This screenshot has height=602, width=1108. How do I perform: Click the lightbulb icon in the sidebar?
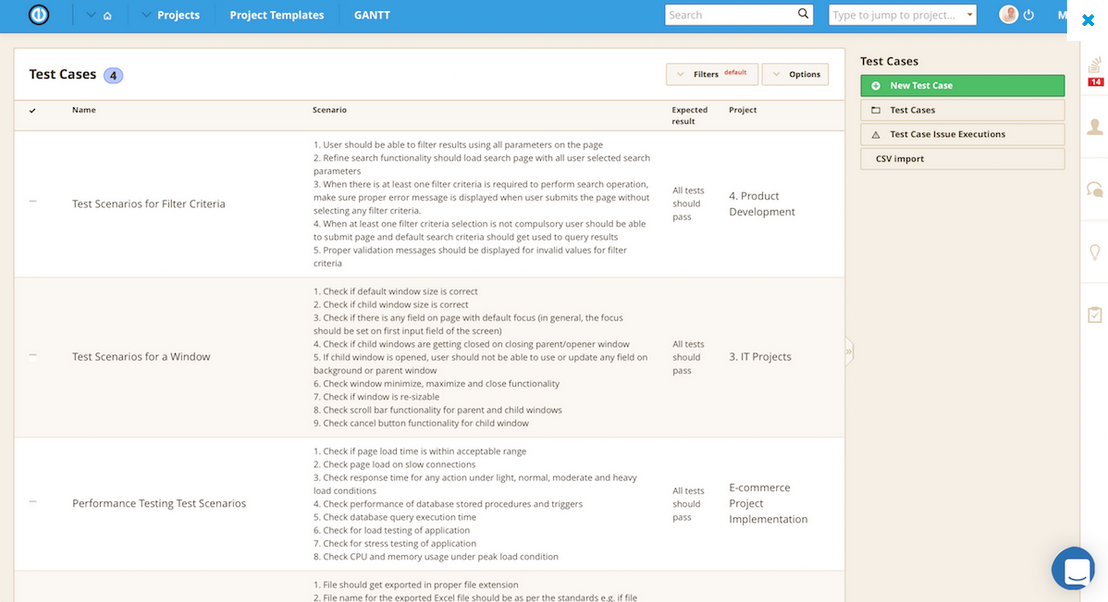click(1095, 252)
